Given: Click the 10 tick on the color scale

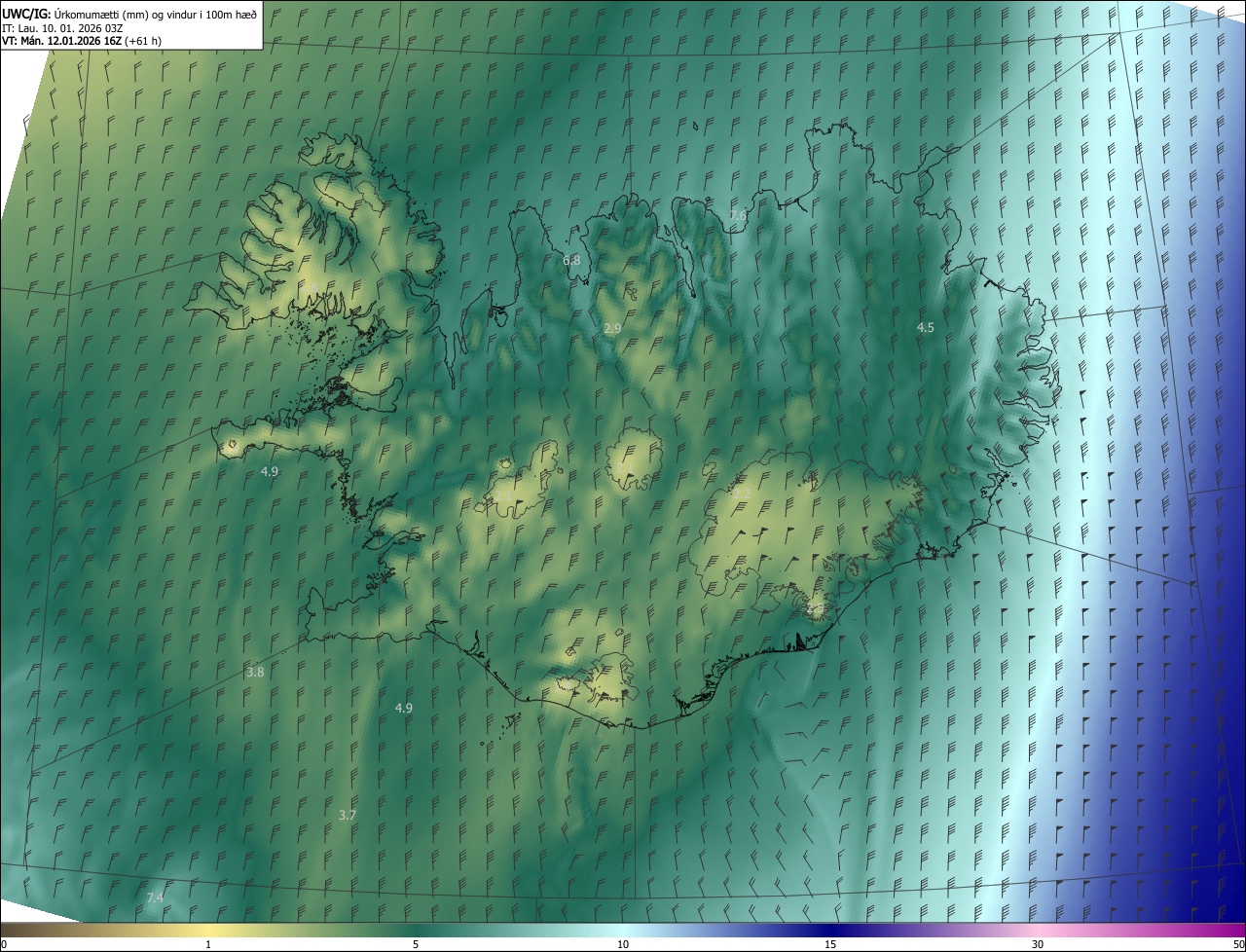Looking at the screenshot, I should (x=623, y=944).
